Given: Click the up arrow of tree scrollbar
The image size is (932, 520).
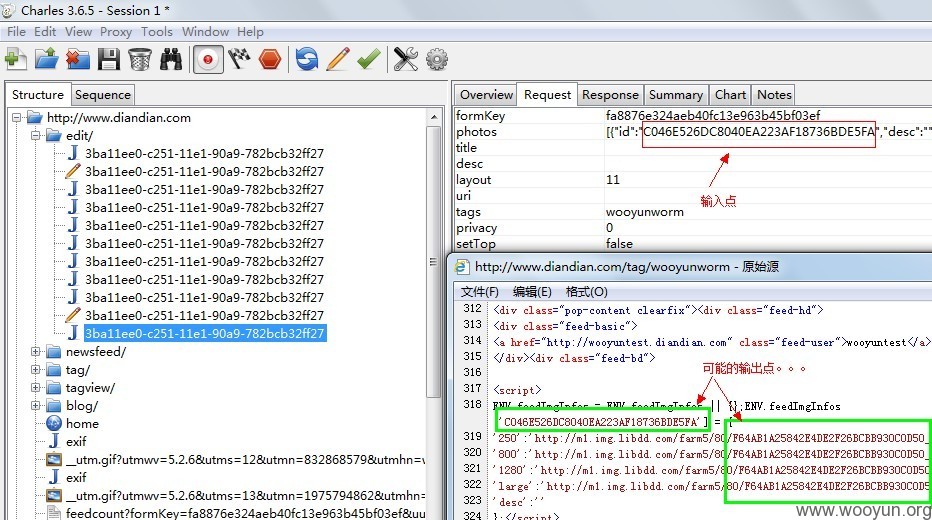Looking at the screenshot, I should pos(434,117).
